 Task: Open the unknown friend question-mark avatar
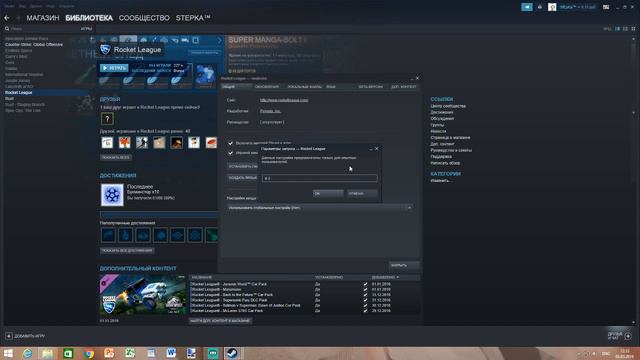[x=107, y=119]
